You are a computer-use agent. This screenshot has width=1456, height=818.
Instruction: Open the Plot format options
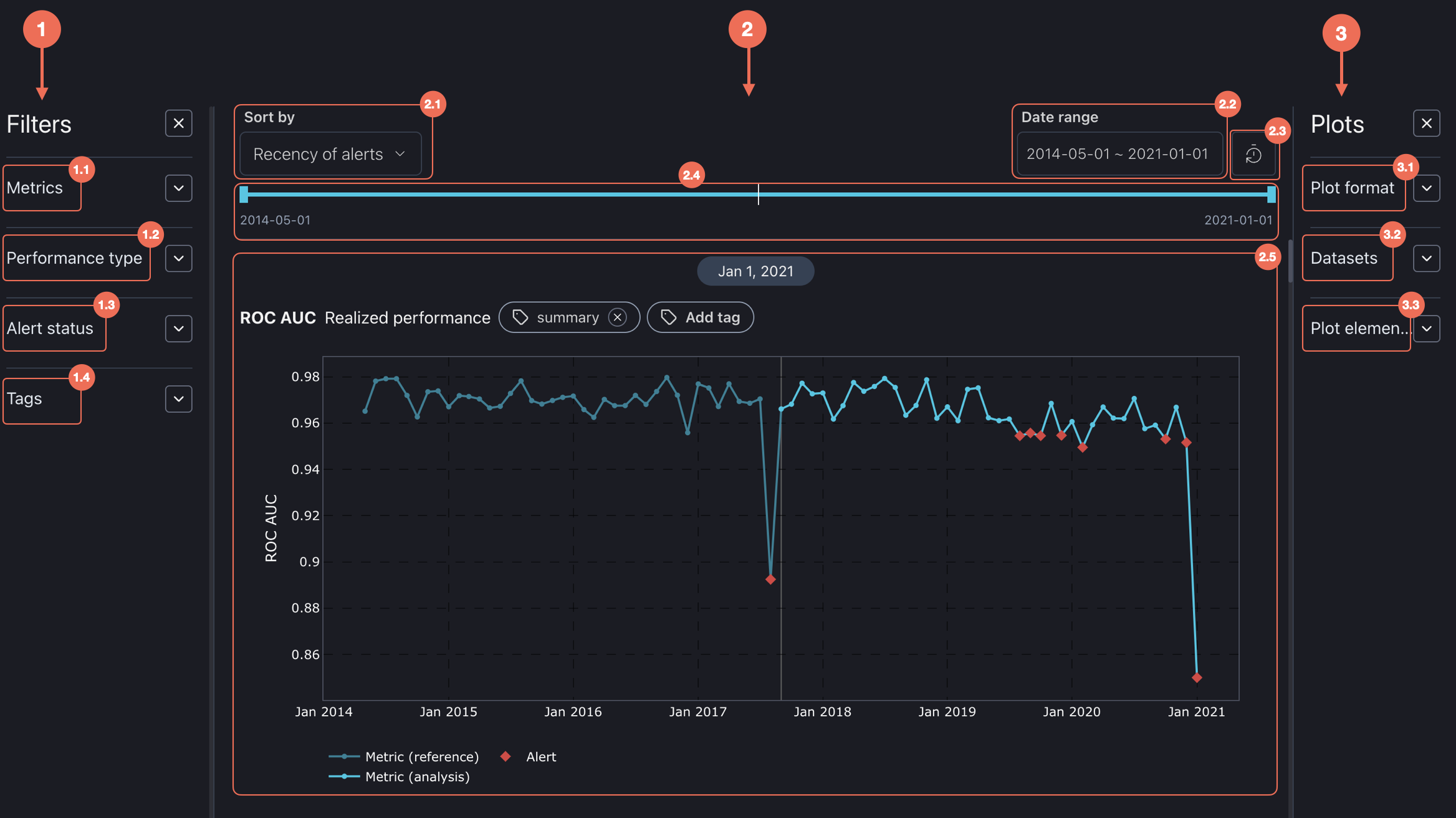(1426, 188)
